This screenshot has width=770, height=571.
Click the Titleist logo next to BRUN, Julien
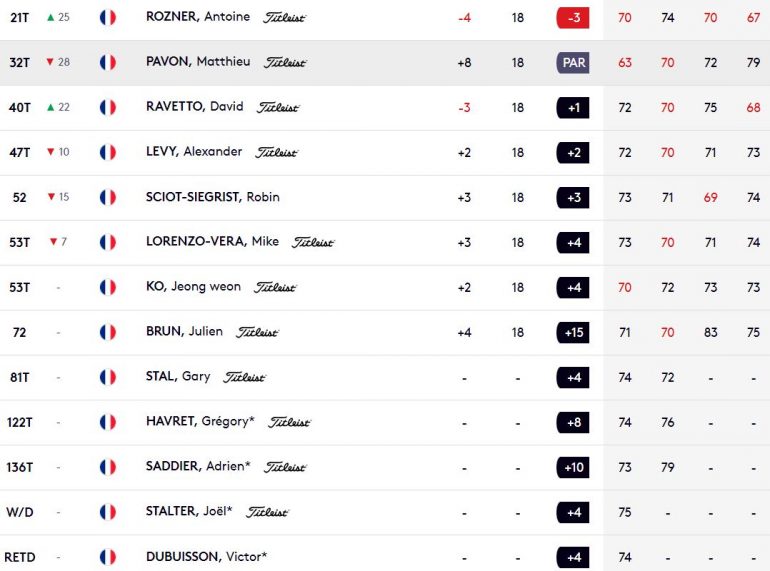pyautogui.click(x=257, y=332)
